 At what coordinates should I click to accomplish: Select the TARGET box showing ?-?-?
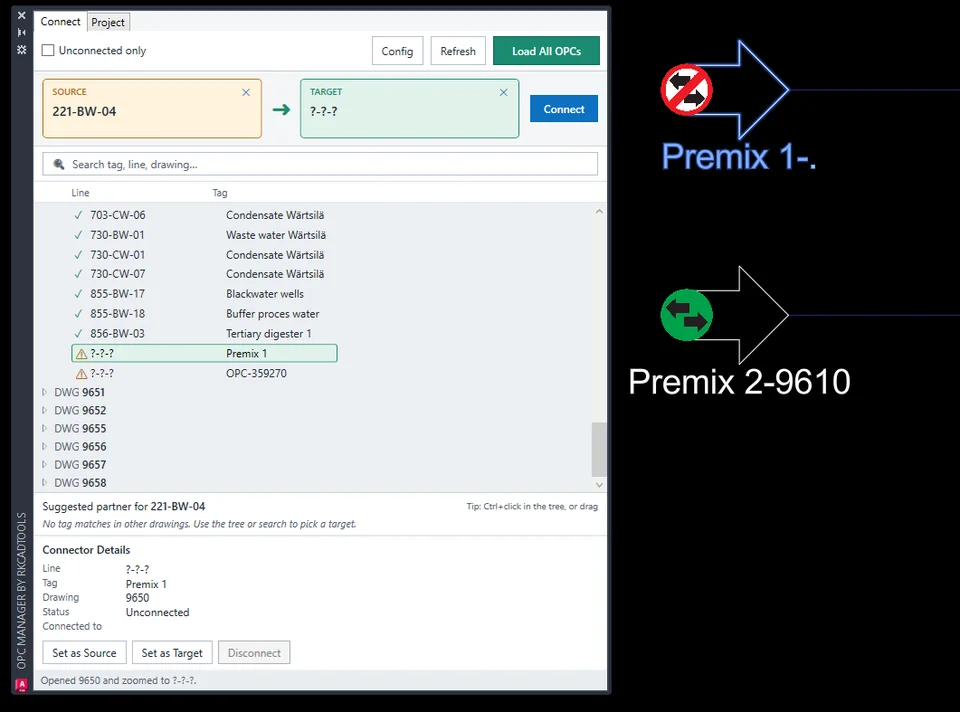click(x=410, y=108)
